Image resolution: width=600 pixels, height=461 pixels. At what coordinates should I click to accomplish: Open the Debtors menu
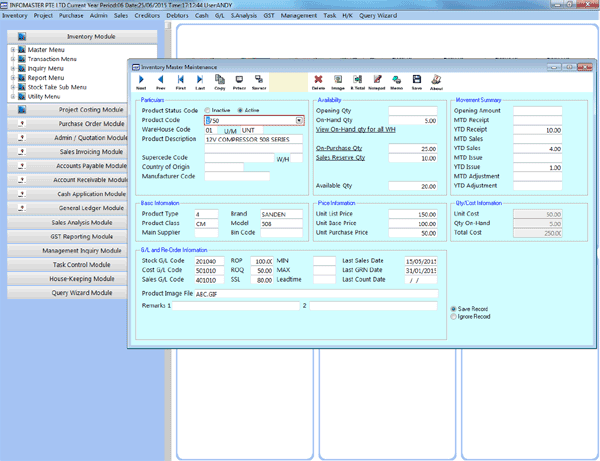click(176, 16)
